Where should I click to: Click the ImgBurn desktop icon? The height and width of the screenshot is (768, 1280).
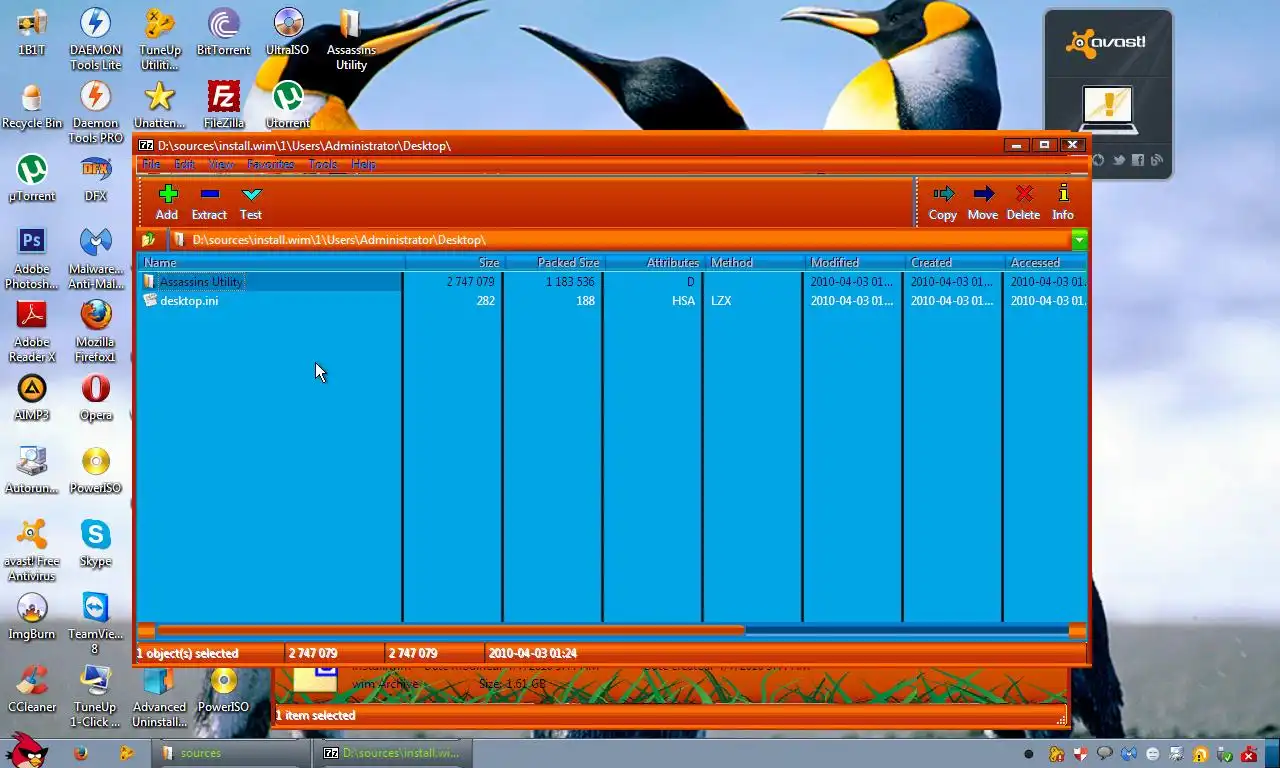point(32,617)
